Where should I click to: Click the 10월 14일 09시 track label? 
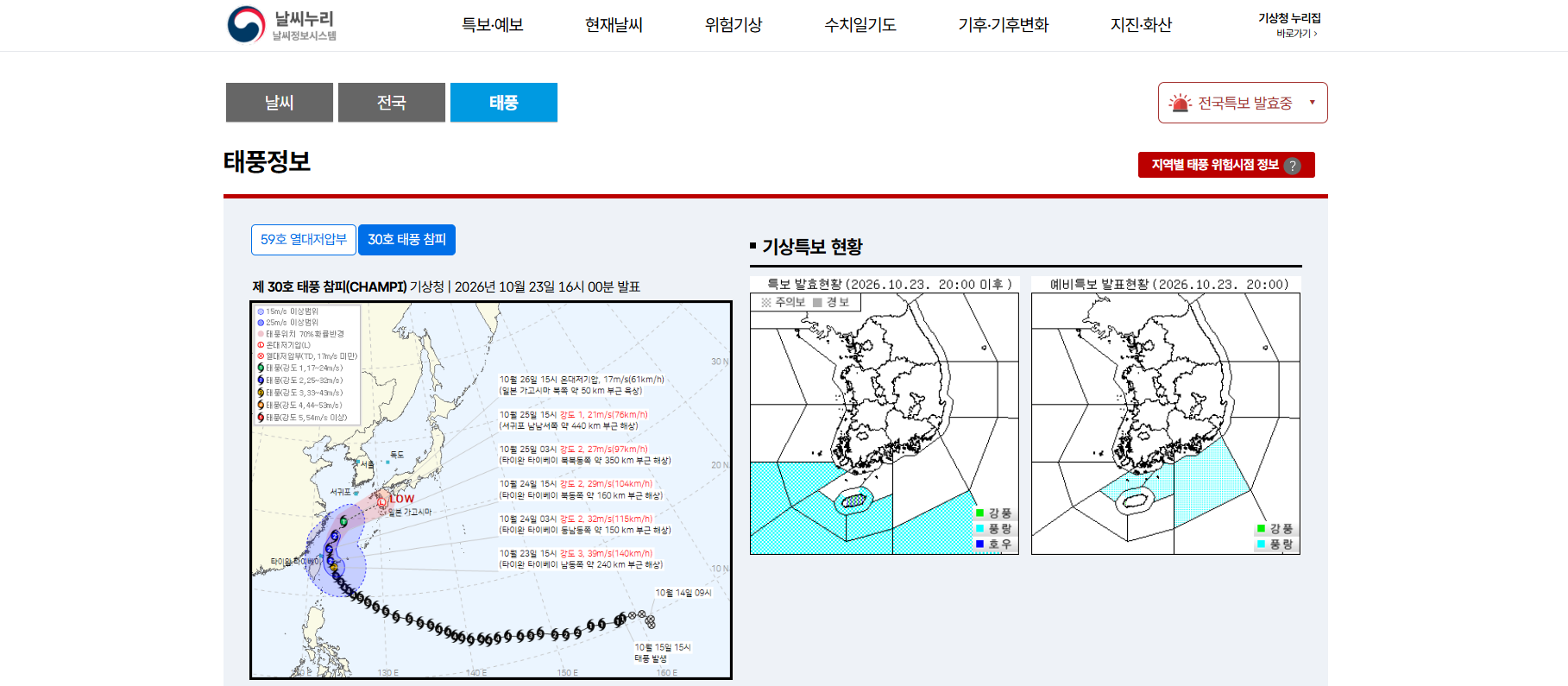(683, 593)
